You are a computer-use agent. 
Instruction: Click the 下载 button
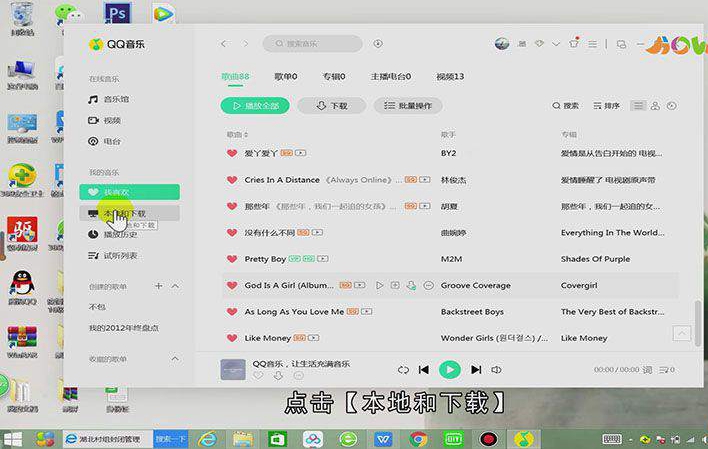click(331, 106)
